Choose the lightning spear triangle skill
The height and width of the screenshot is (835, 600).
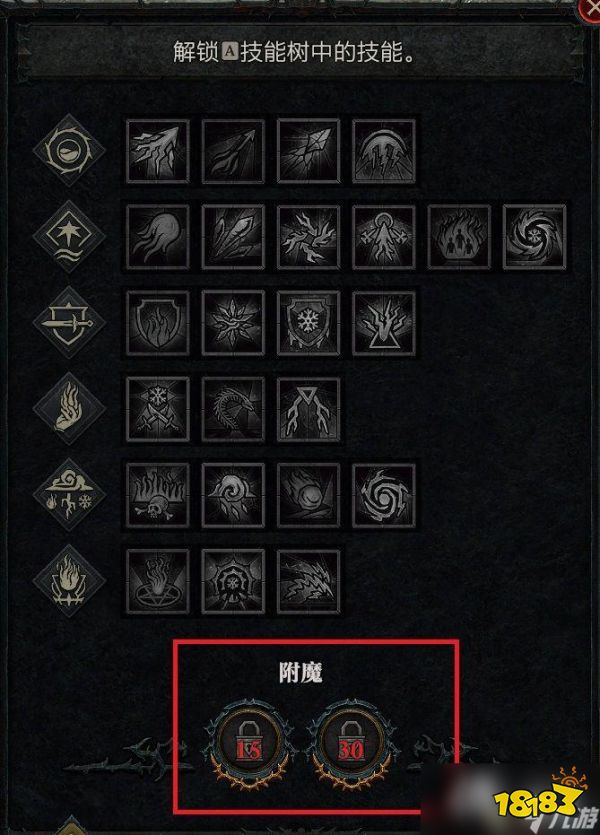click(x=308, y=410)
